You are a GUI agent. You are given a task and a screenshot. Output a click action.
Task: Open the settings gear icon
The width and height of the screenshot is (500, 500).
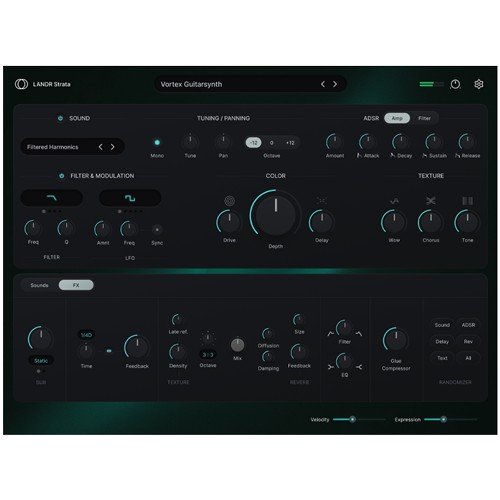click(479, 84)
